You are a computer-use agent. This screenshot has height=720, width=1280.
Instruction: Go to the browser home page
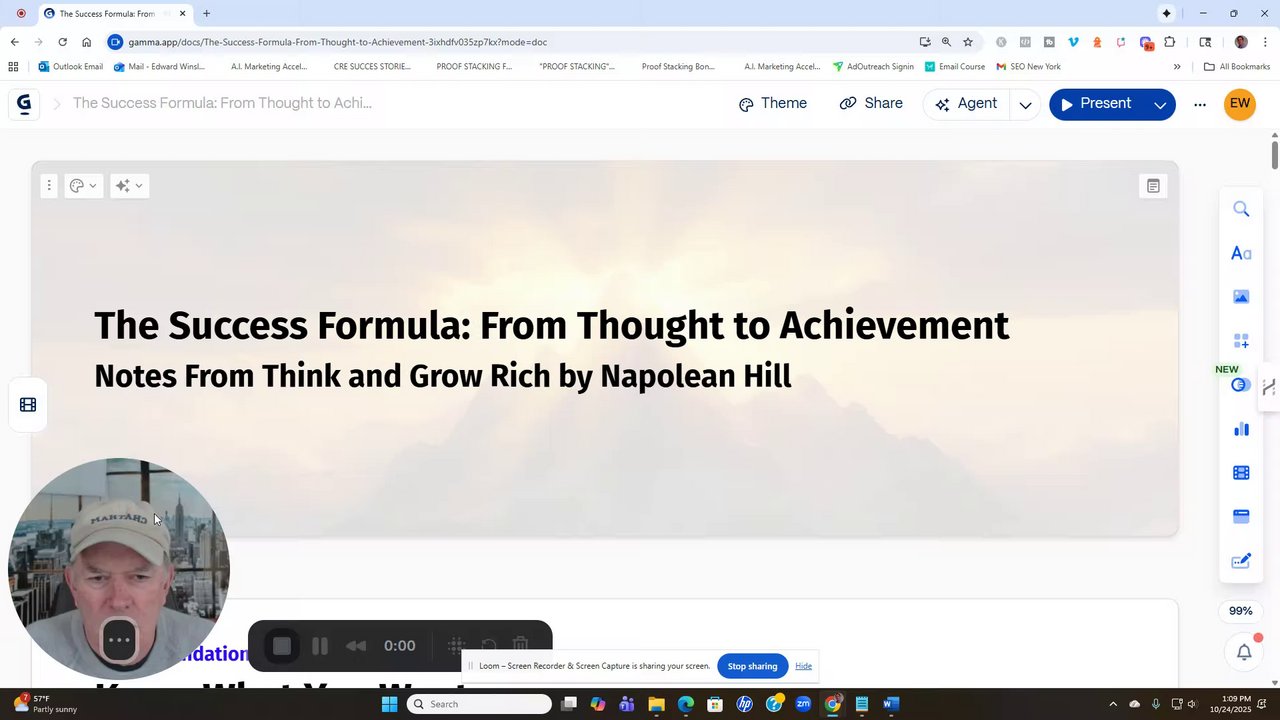point(86,42)
